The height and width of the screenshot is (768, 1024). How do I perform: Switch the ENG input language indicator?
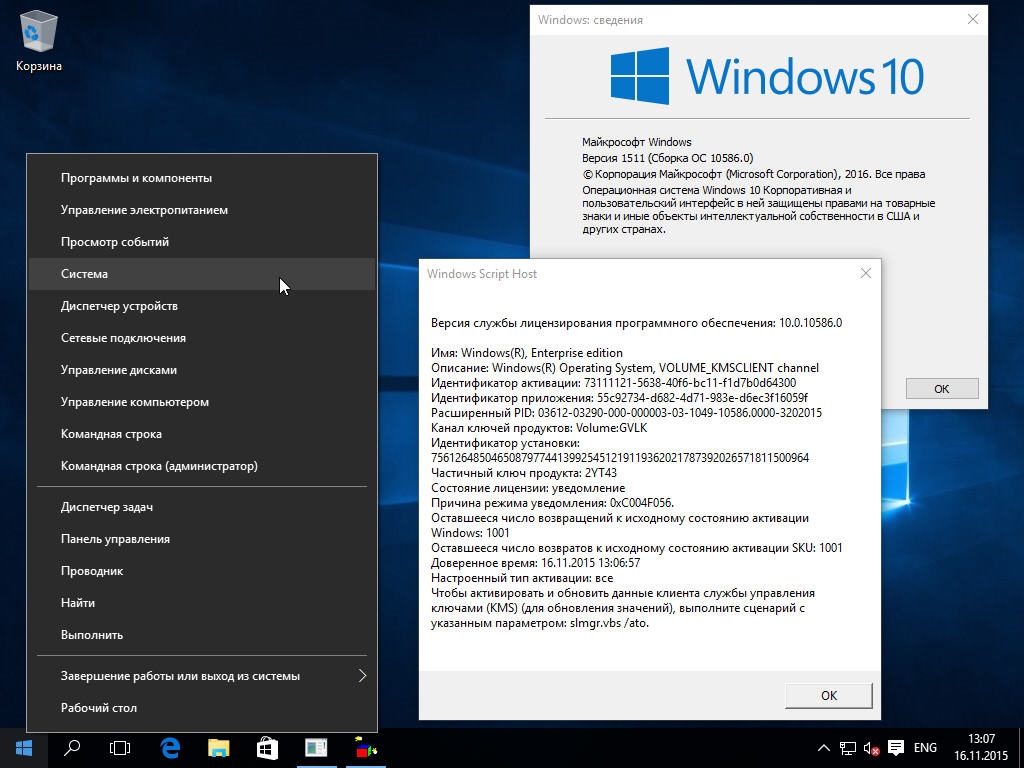coord(925,748)
